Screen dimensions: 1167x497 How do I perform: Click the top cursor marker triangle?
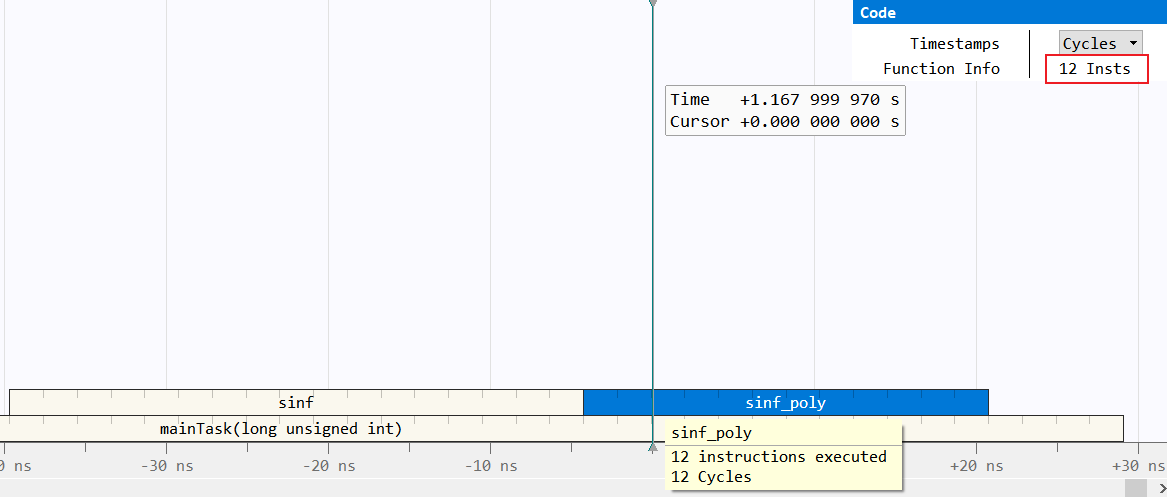pyautogui.click(x=653, y=4)
